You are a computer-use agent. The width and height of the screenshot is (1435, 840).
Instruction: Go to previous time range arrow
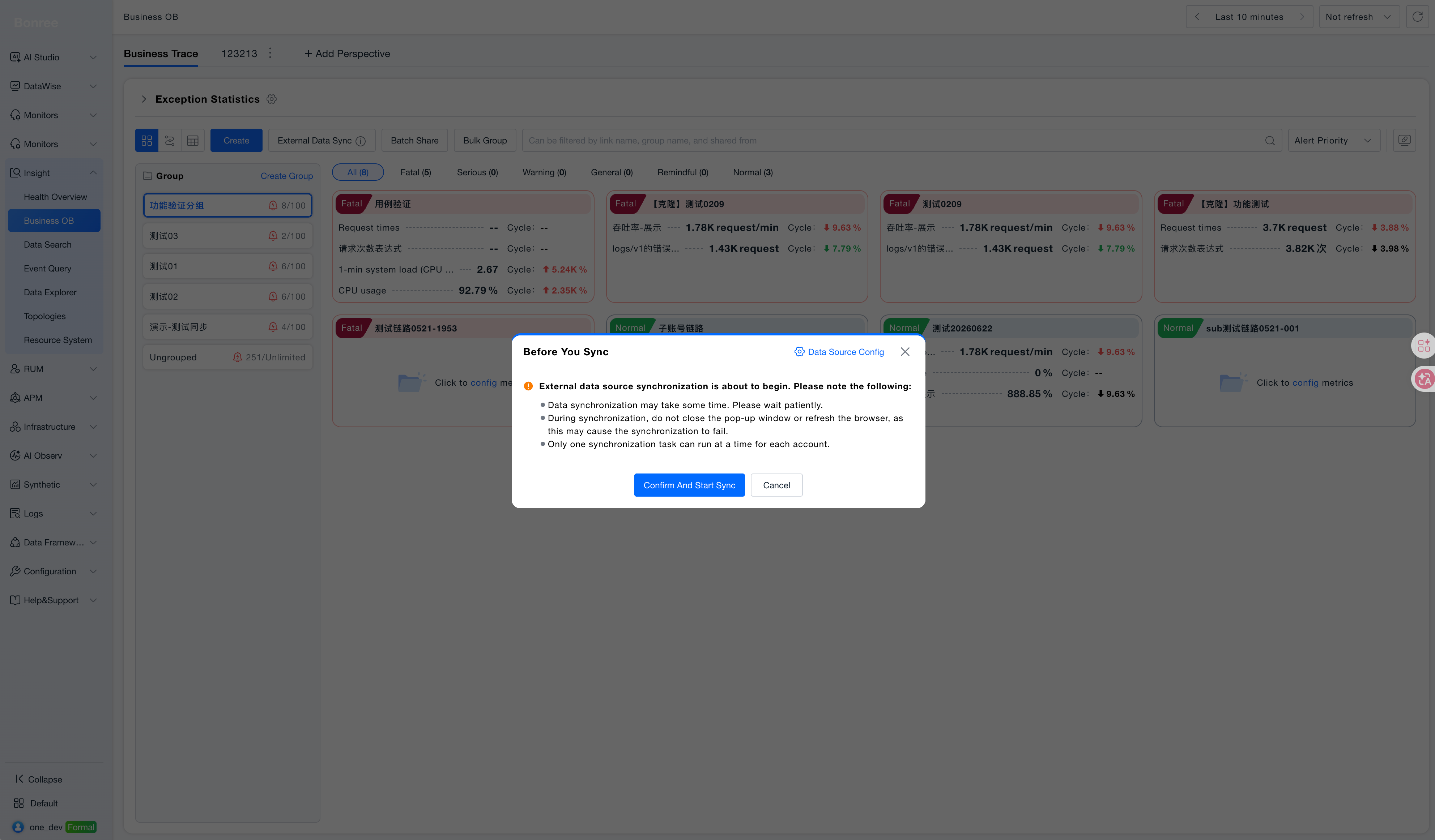pyautogui.click(x=1197, y=17)
